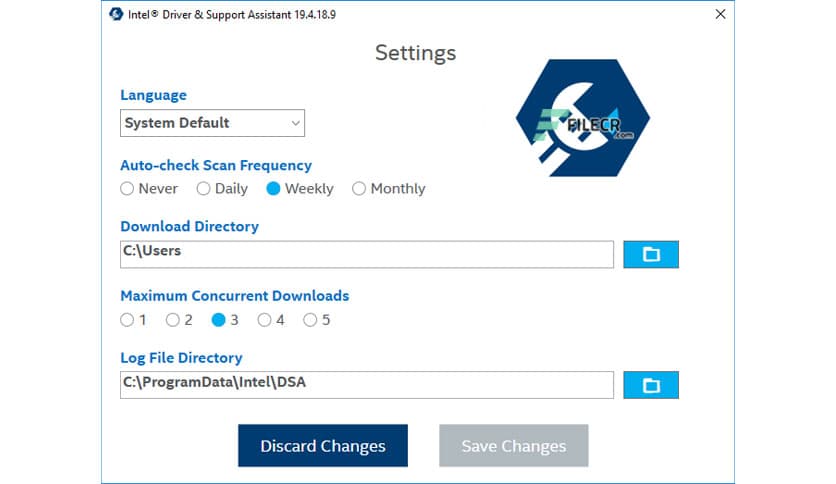
Task: Click the window title Intel Driver & Support Assistant
Action: click(x=232, y=14)
